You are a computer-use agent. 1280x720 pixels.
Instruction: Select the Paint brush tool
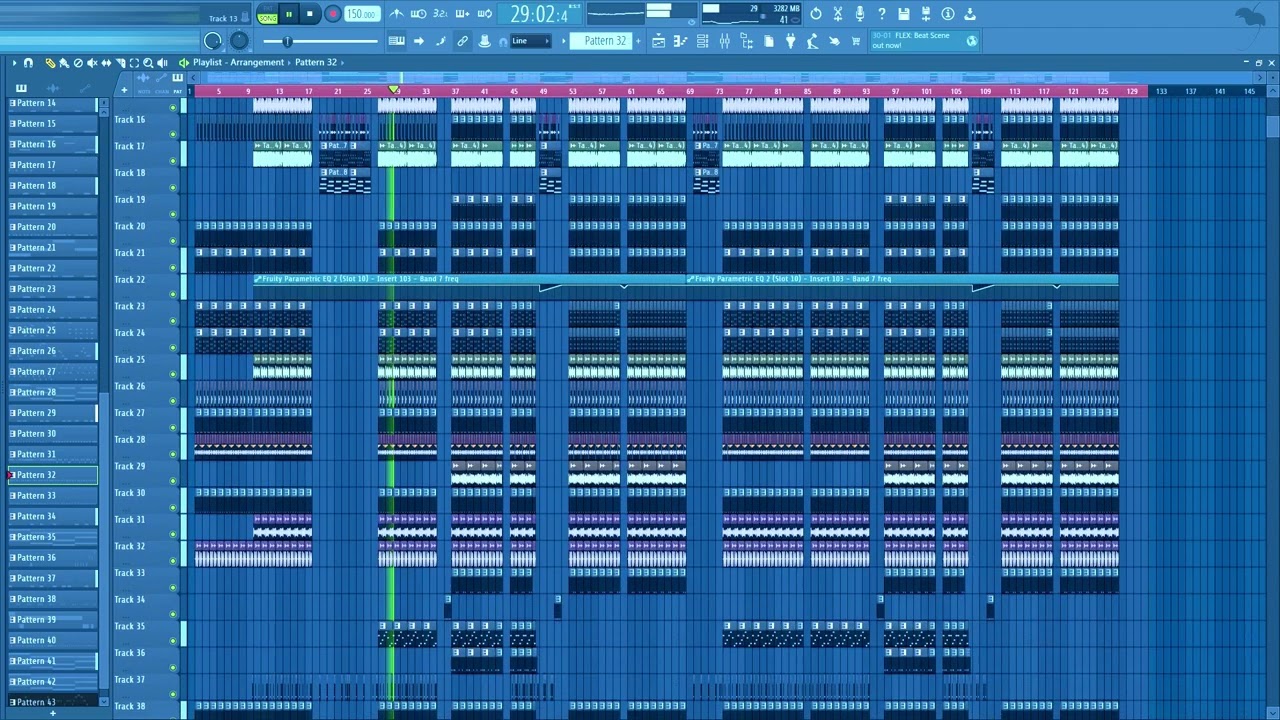[x=64, y=62]
